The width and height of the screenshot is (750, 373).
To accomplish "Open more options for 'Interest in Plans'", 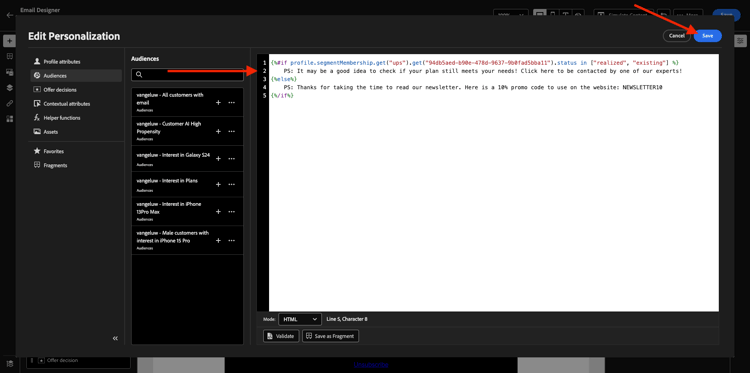I will (232, 185).
